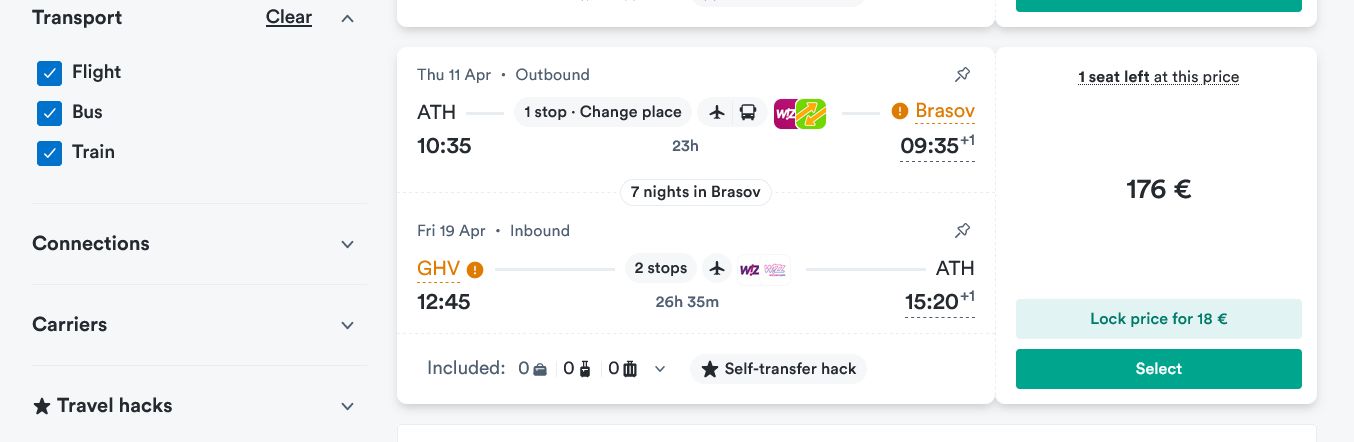The width and height of the screenshot is (1354, 442).
Task: Pin the inbound Fri 19 Apr itinerary
Action: tap(962, 231)
